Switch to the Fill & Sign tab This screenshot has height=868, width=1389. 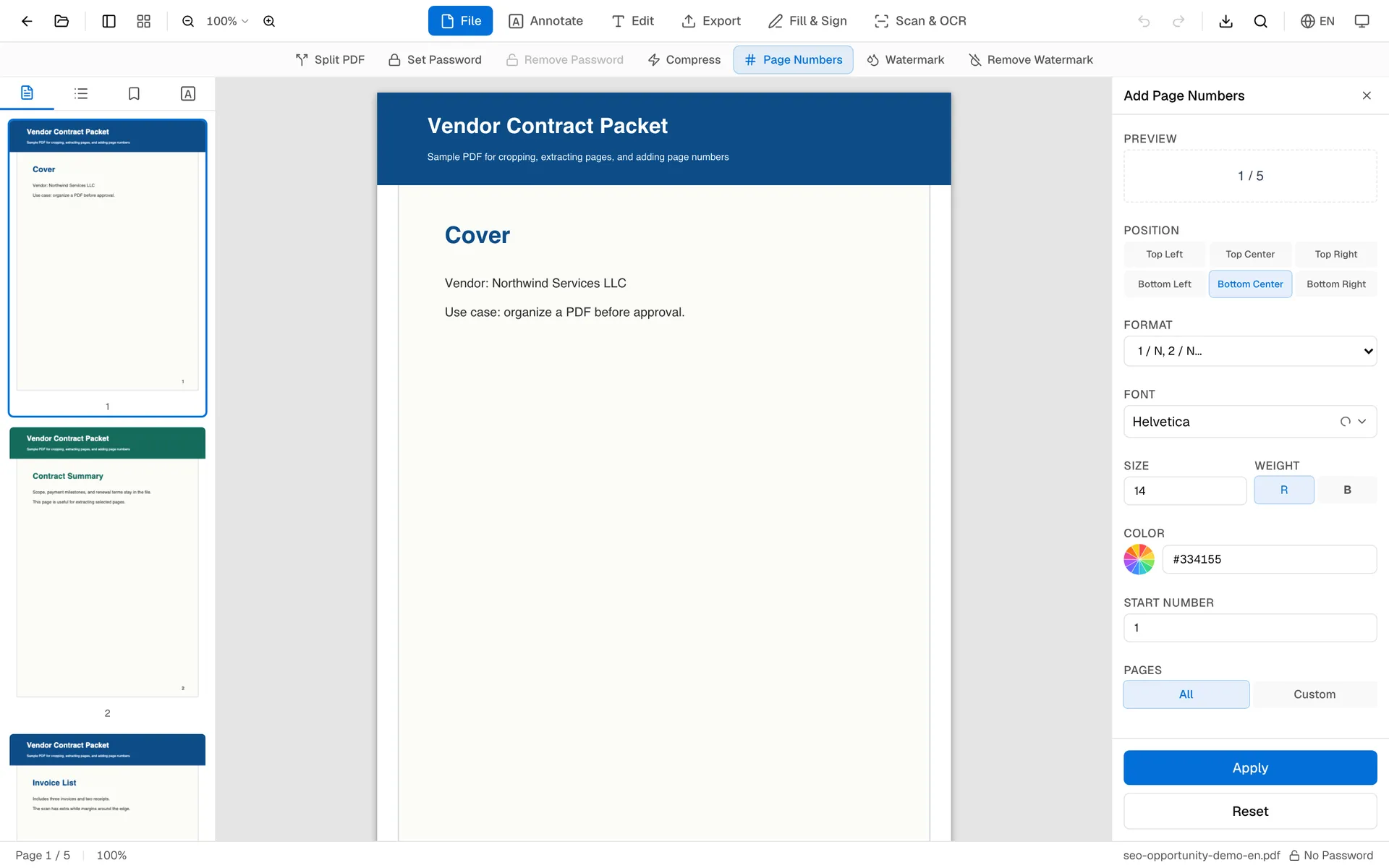[x=807, y=21]
